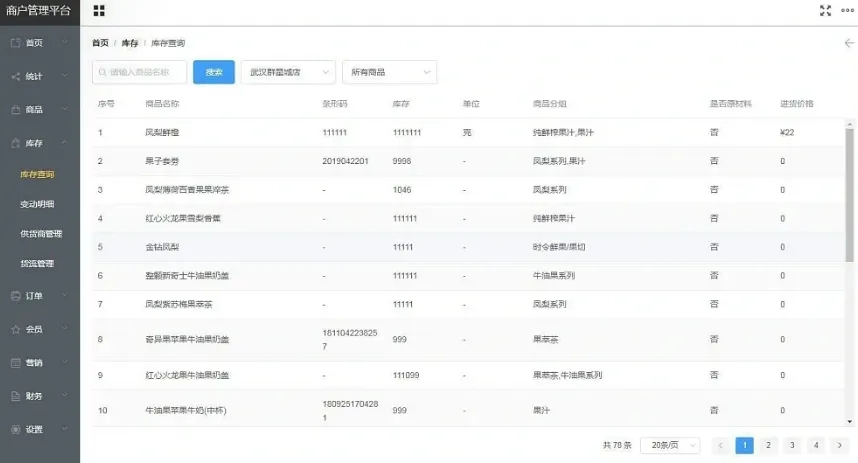858x463 pixels.
Task: Open the three-dot more options menu
Action: [x=847, y=11]
